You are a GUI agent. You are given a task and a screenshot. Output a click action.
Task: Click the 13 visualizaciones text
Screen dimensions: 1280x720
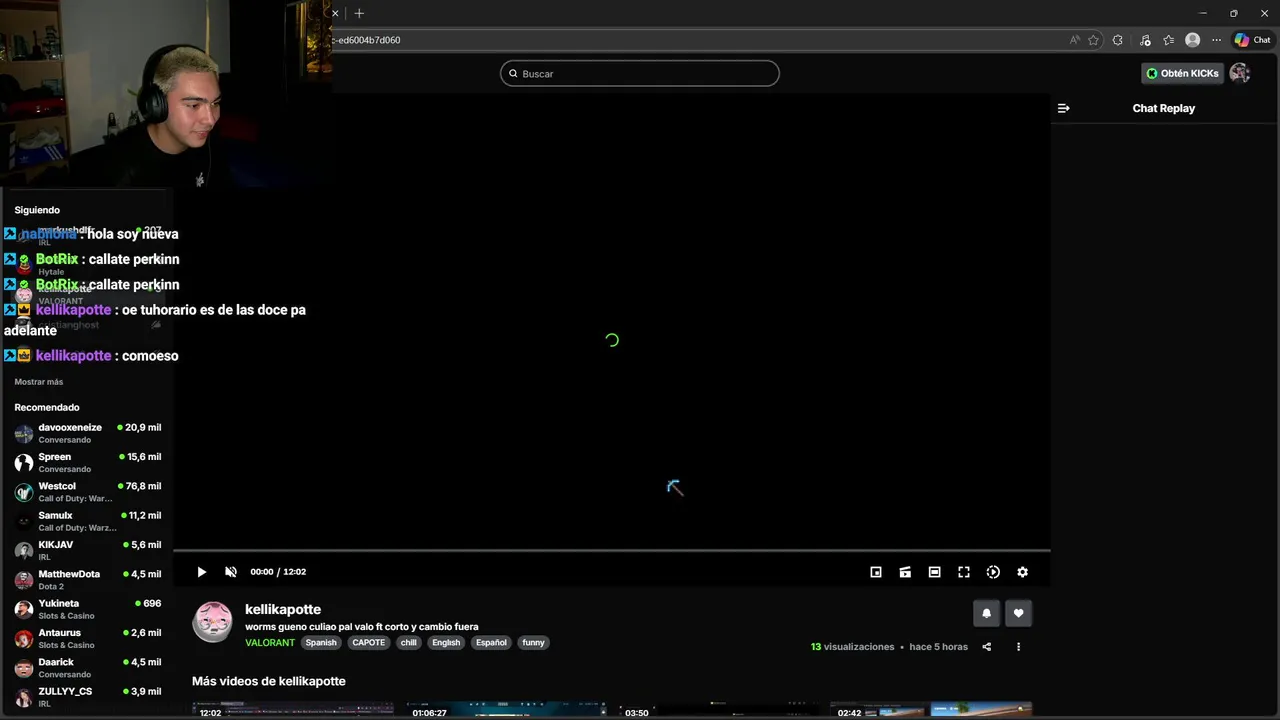(x=852, y=647)
